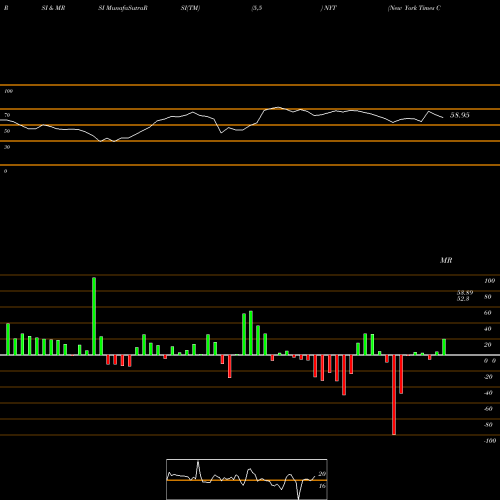Click the 58.95 RSI value label
500x500 pixels.
pyautogui.click(x=460, y=115)
